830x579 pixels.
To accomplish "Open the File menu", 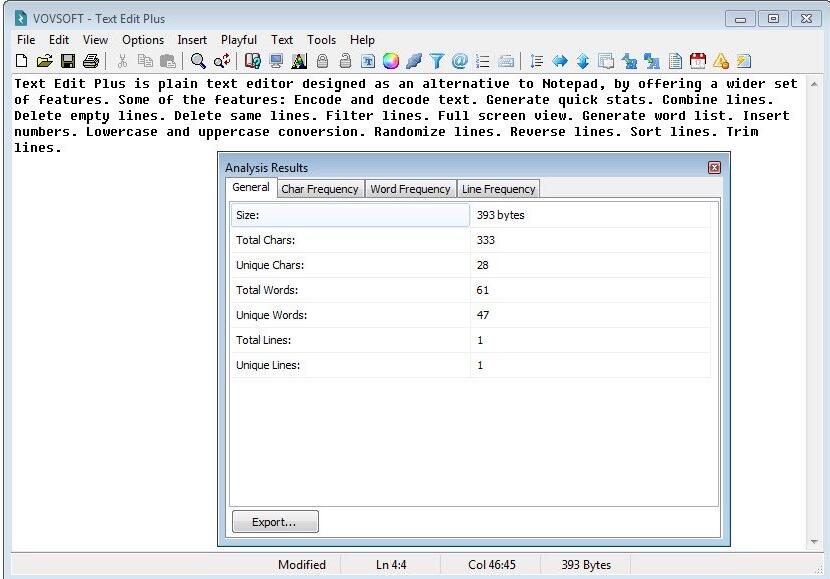I will 26,40.
